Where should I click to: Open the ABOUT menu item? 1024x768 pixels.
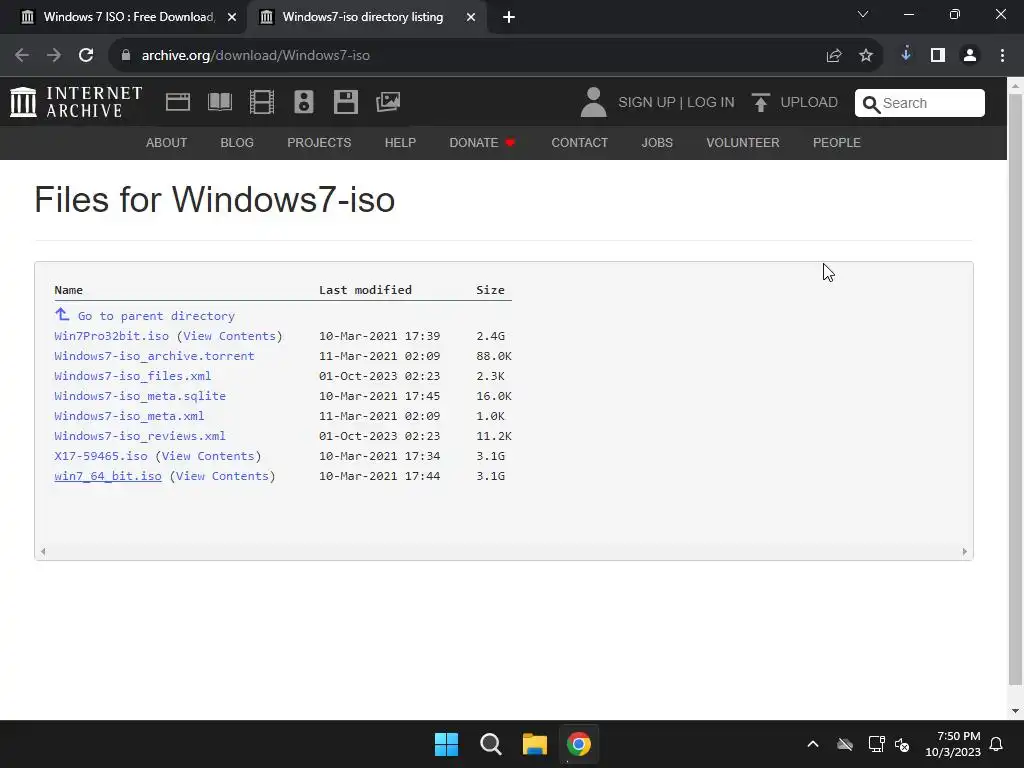click(x=167, y=142)
